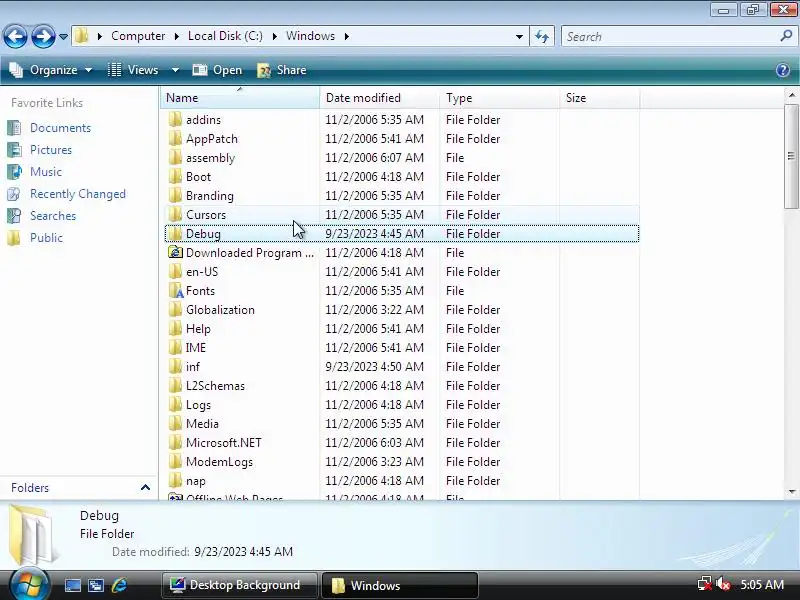The width and height of the screenshot is (800, 600).
Task: Click the network status tray icon
Action: (705, 584)
